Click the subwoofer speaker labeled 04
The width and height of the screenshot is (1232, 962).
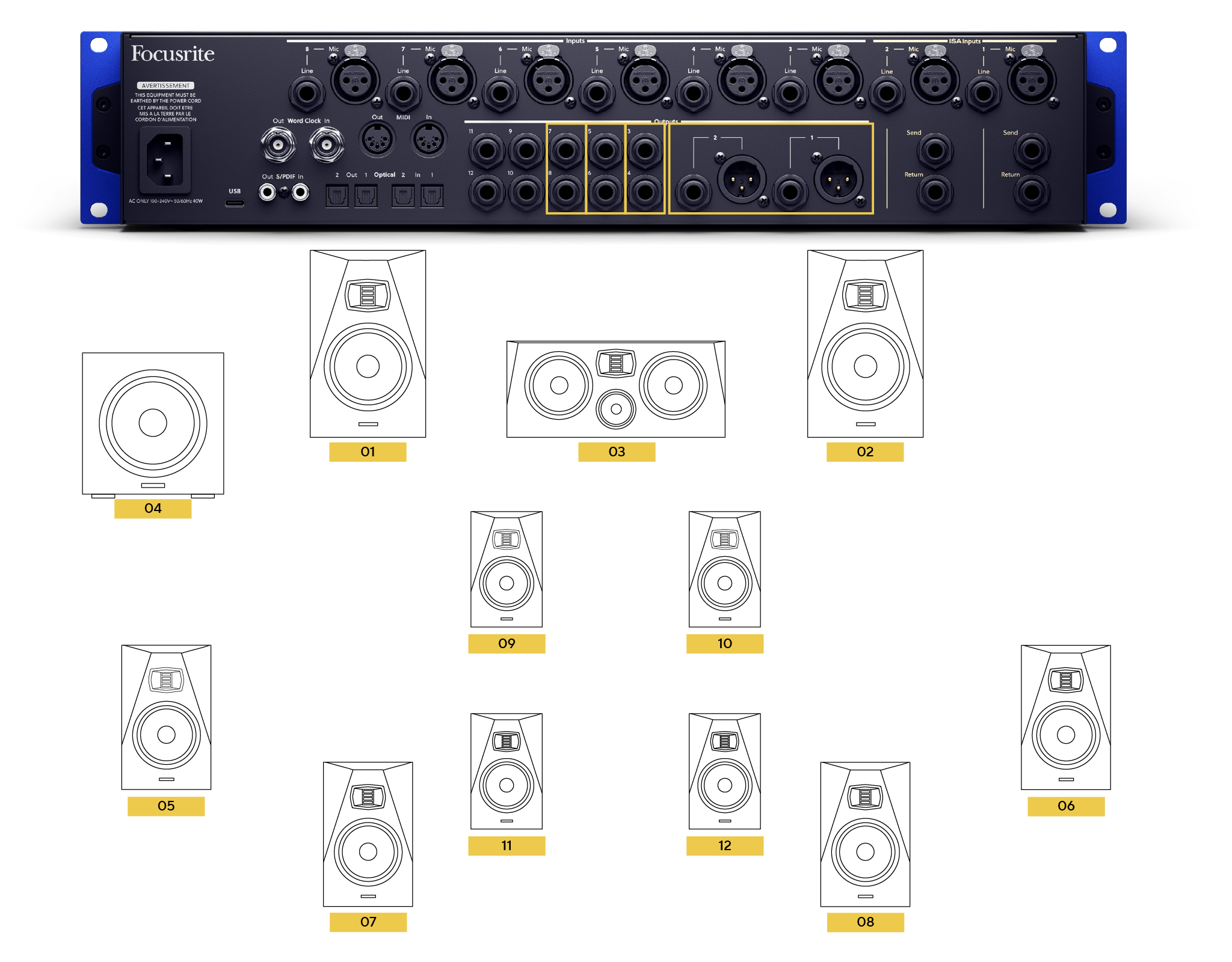153,425
